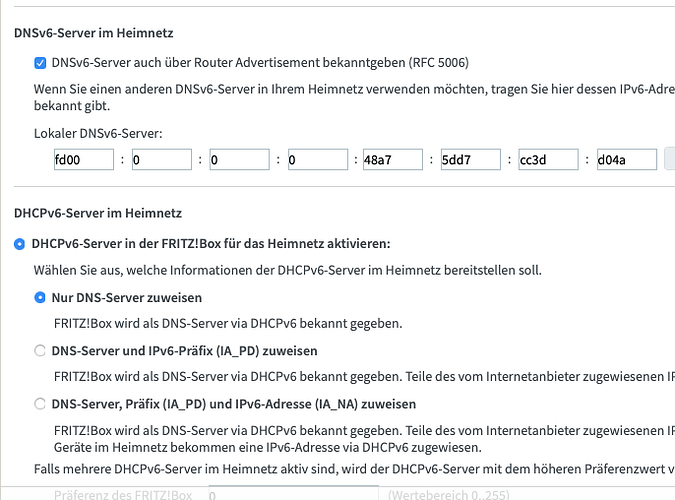Select the 'Nur DNS-Server zuweisen' radio button
This screenshot has width=675, height=500.
40,298
